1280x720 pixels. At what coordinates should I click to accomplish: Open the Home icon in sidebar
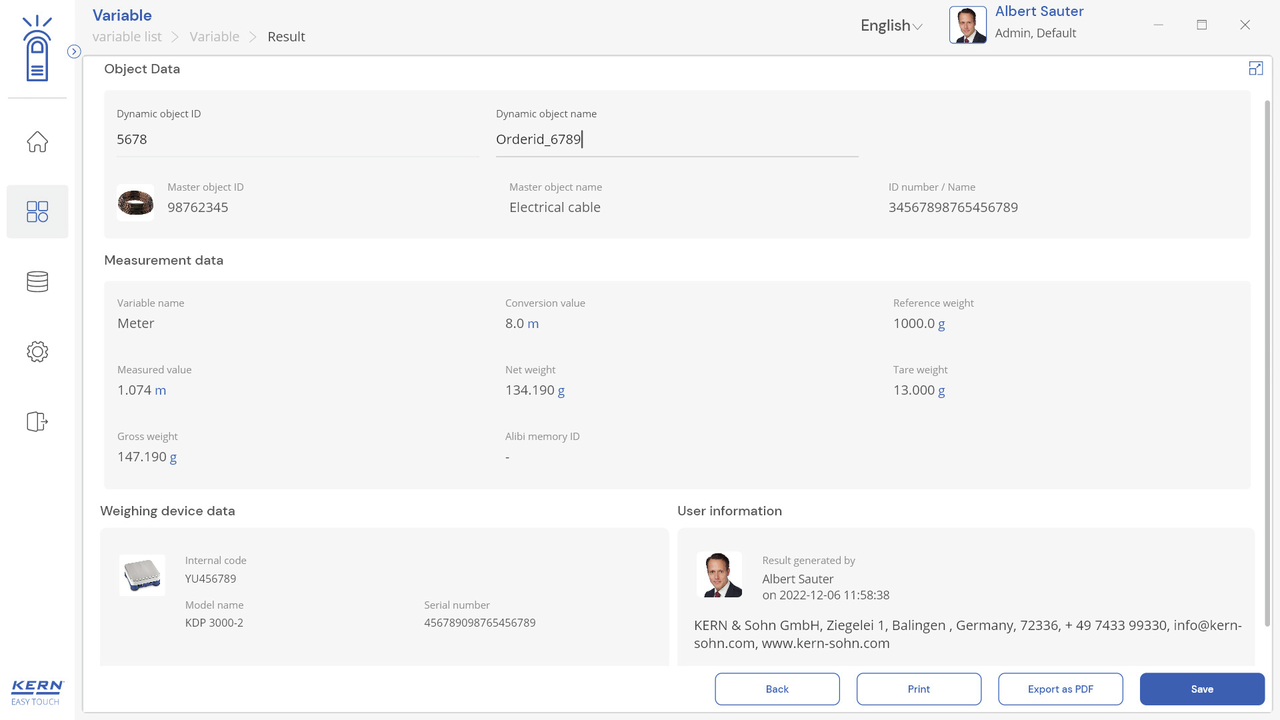(x=37, y=142)
